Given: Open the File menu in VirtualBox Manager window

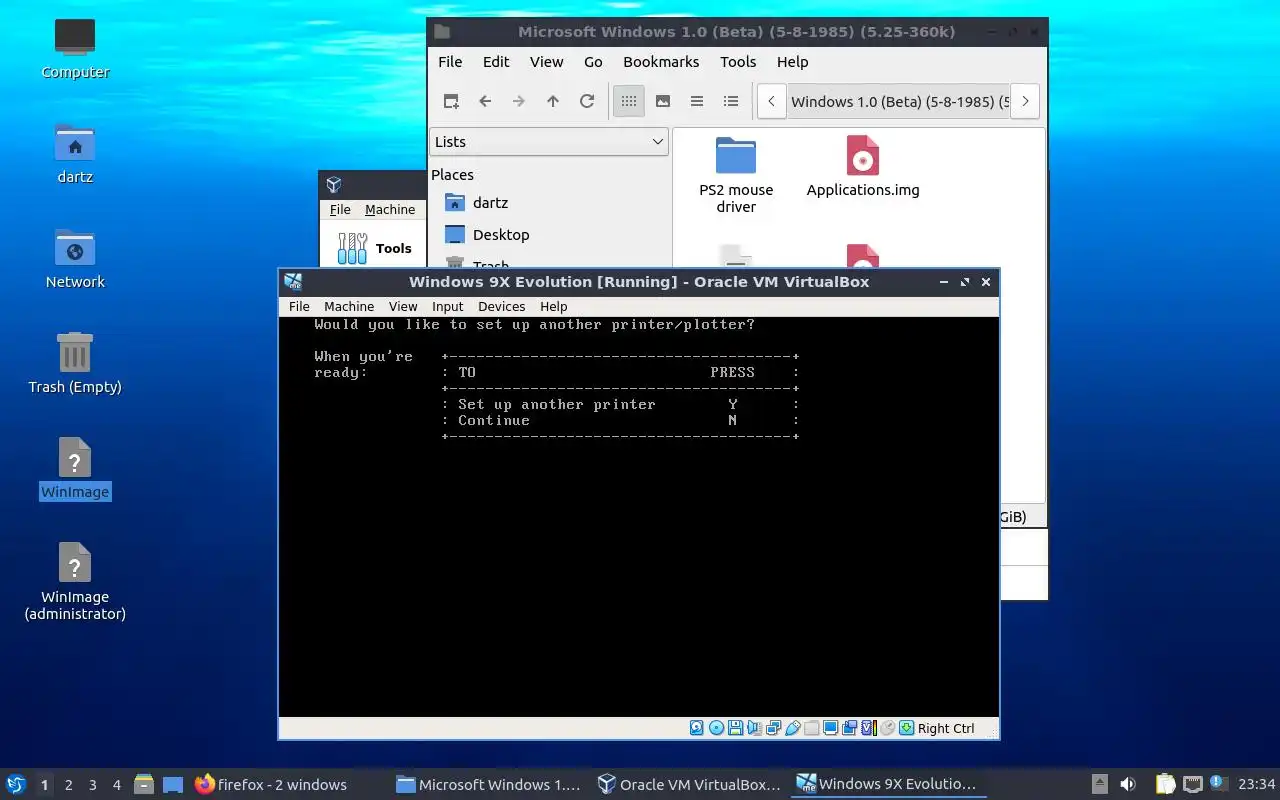Looking at the screenshot, I should pyautogui.click(x=340, y=209).
